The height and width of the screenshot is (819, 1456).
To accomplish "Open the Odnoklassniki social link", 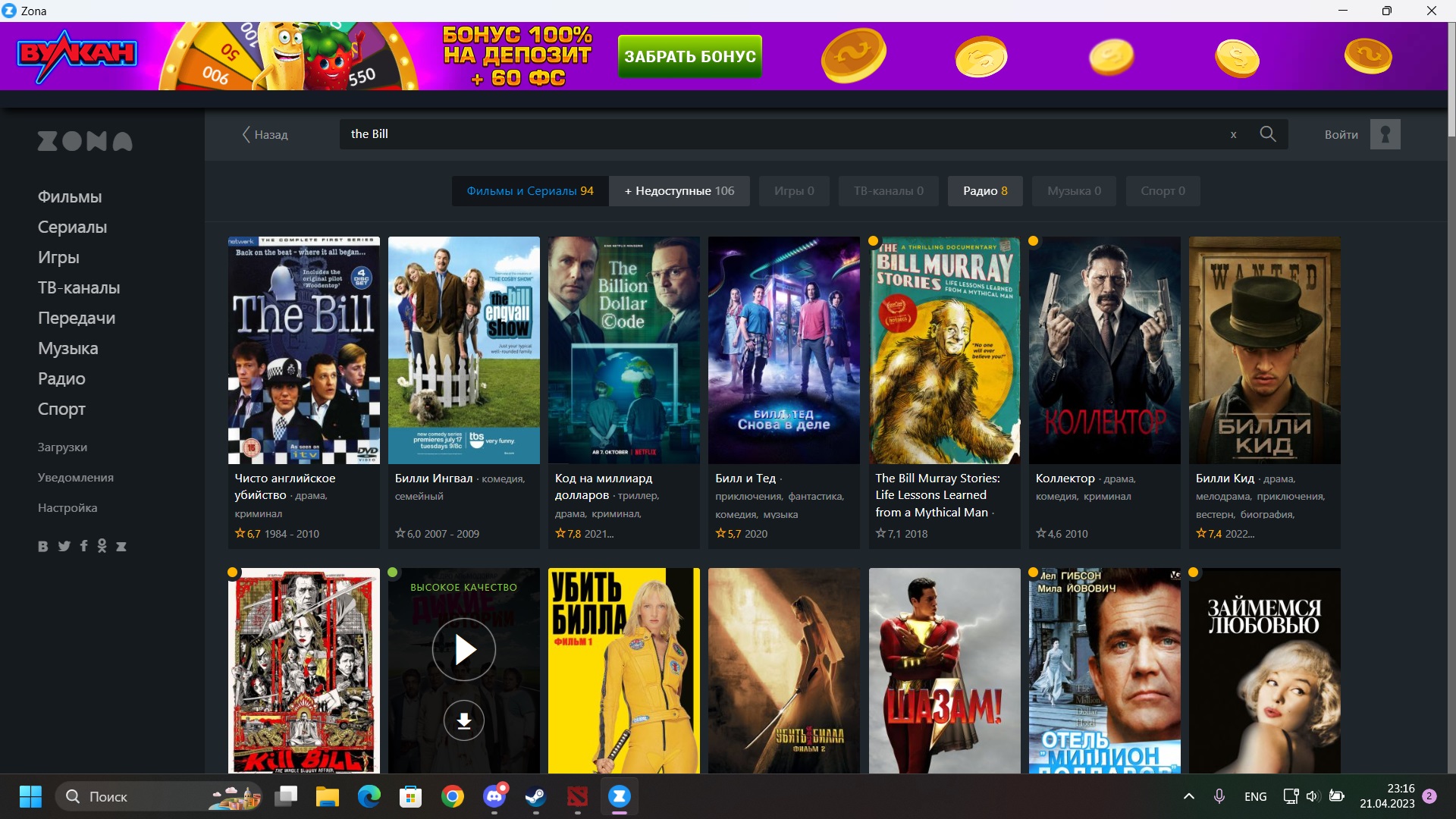I will (102, 546).
